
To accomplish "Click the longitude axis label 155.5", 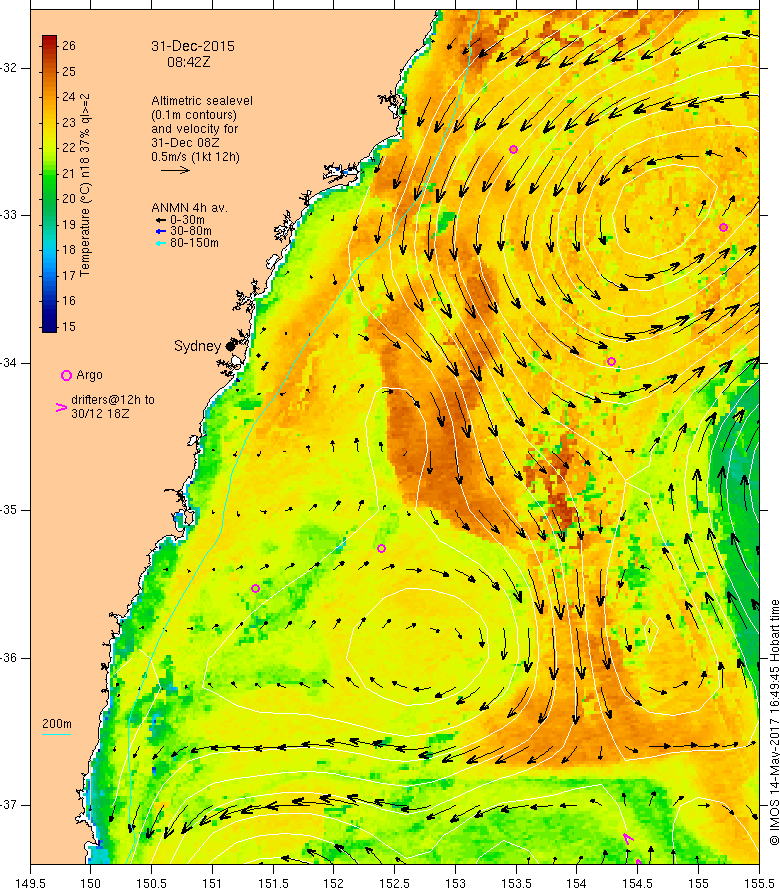I will 759,883.
